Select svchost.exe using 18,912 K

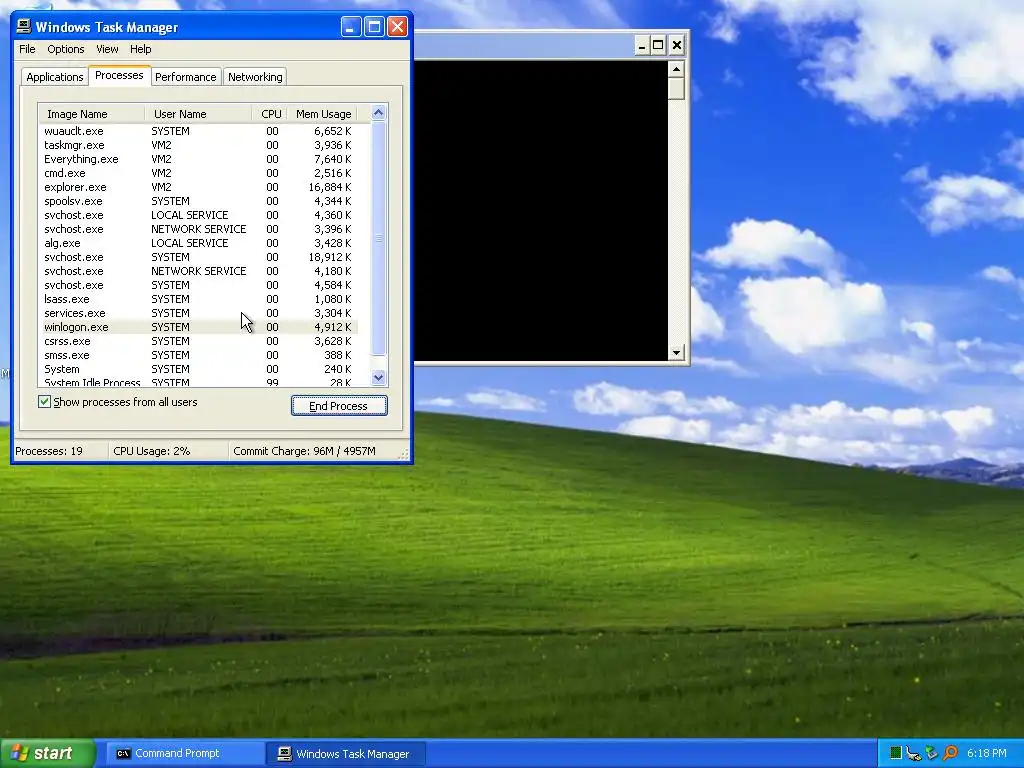tap(199, 257)
